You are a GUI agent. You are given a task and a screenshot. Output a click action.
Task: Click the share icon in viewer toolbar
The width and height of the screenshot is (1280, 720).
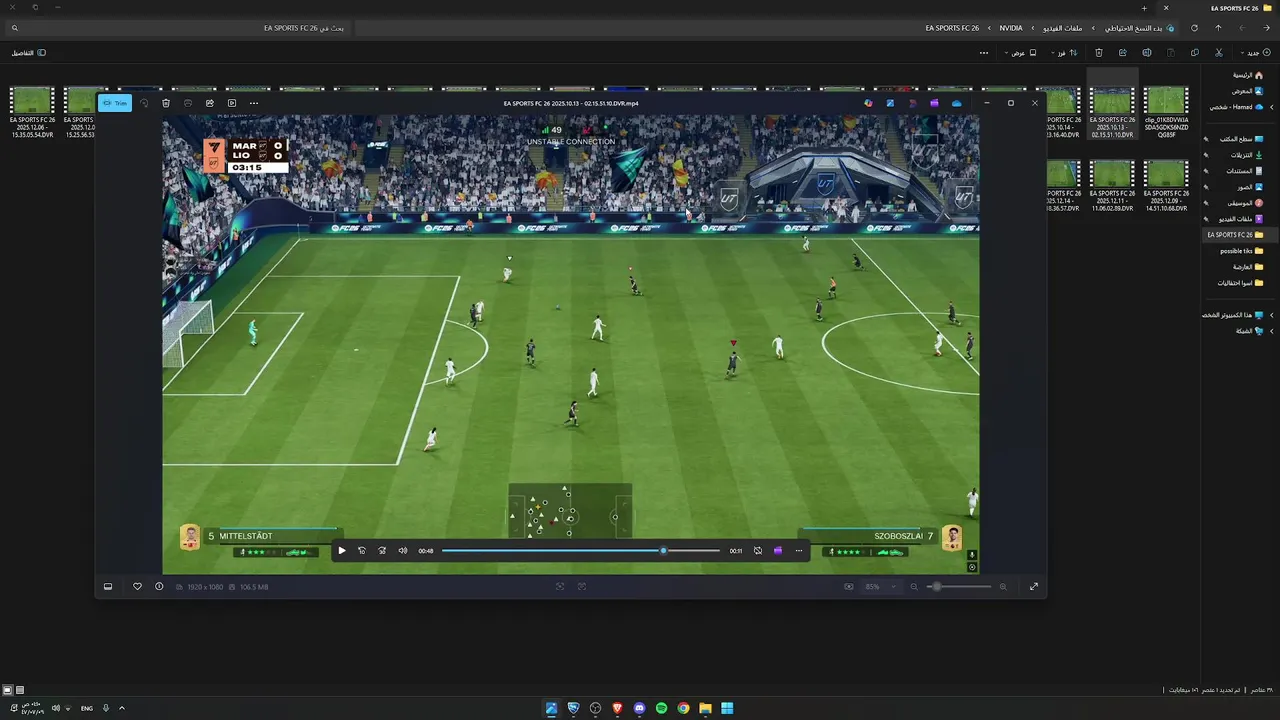click(x=210, y=103)
